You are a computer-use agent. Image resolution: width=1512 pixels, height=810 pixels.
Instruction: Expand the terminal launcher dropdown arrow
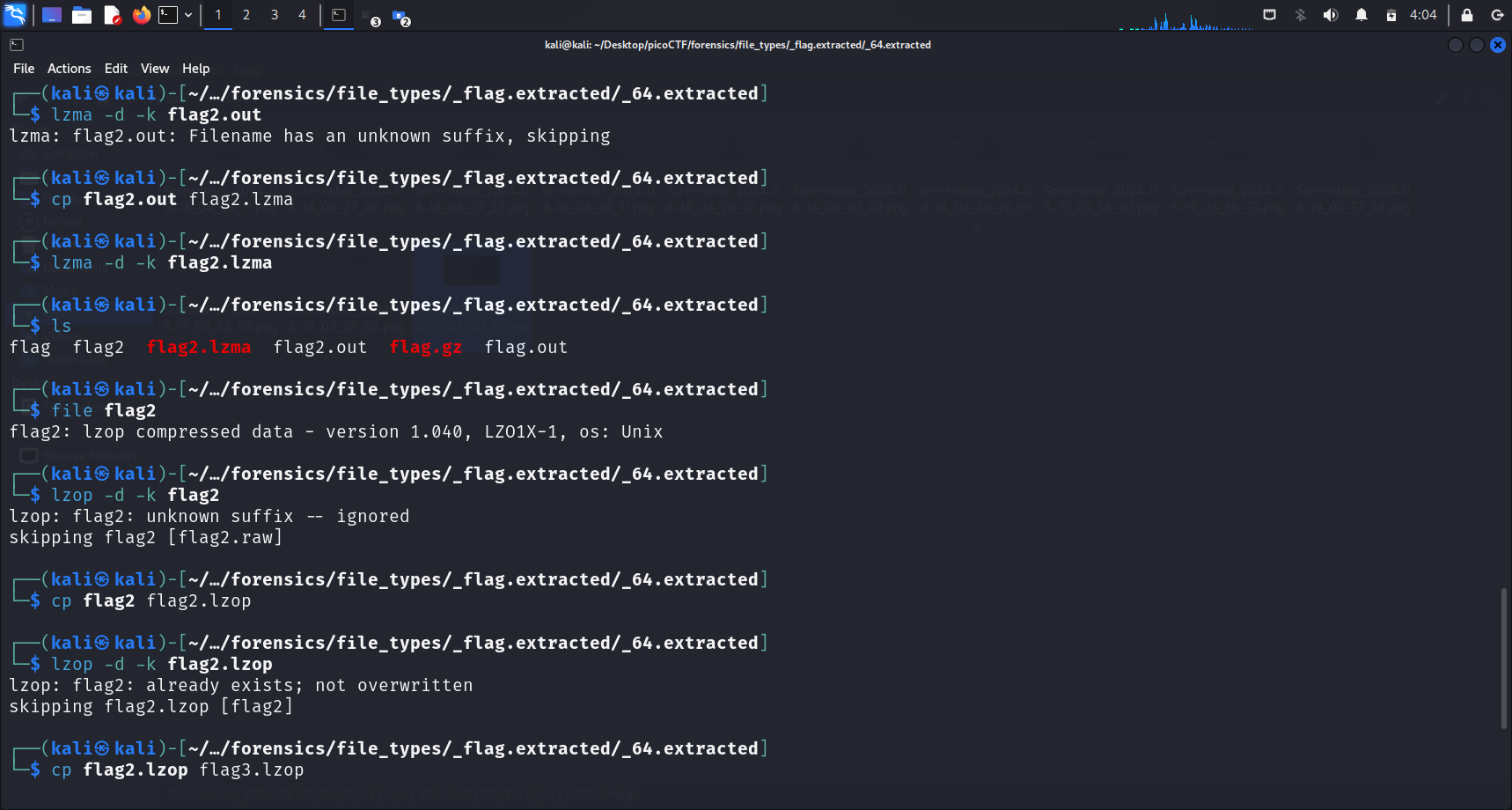pos(188,15)
